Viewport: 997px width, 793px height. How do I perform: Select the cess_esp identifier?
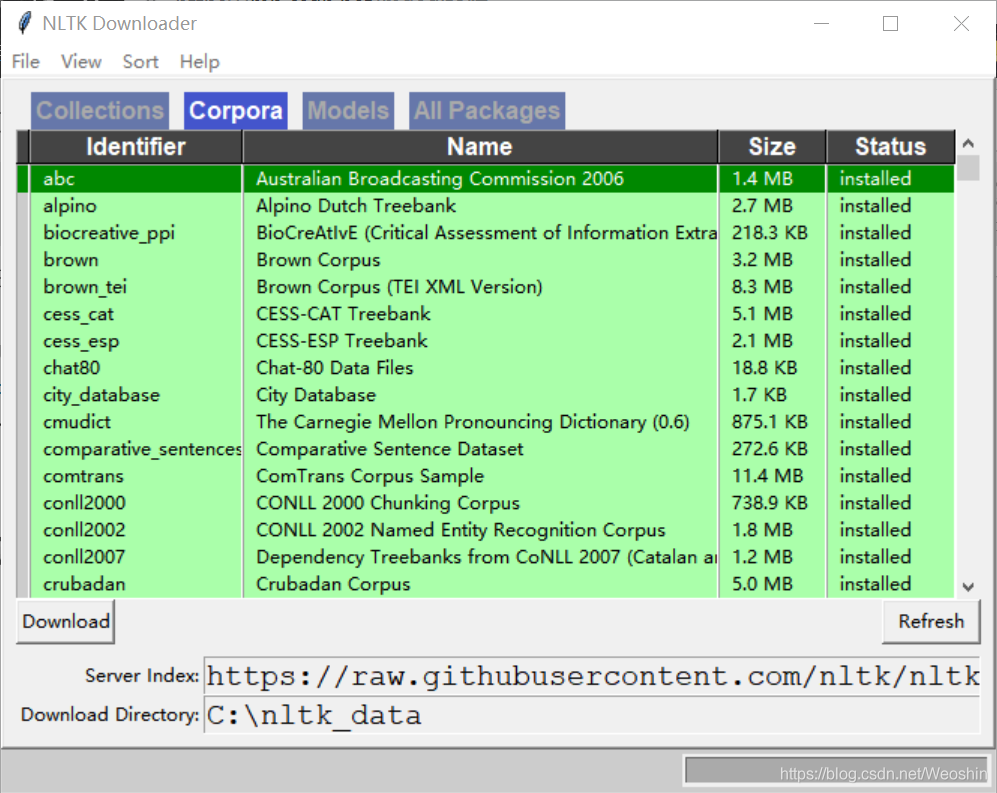tap(81, 341)
